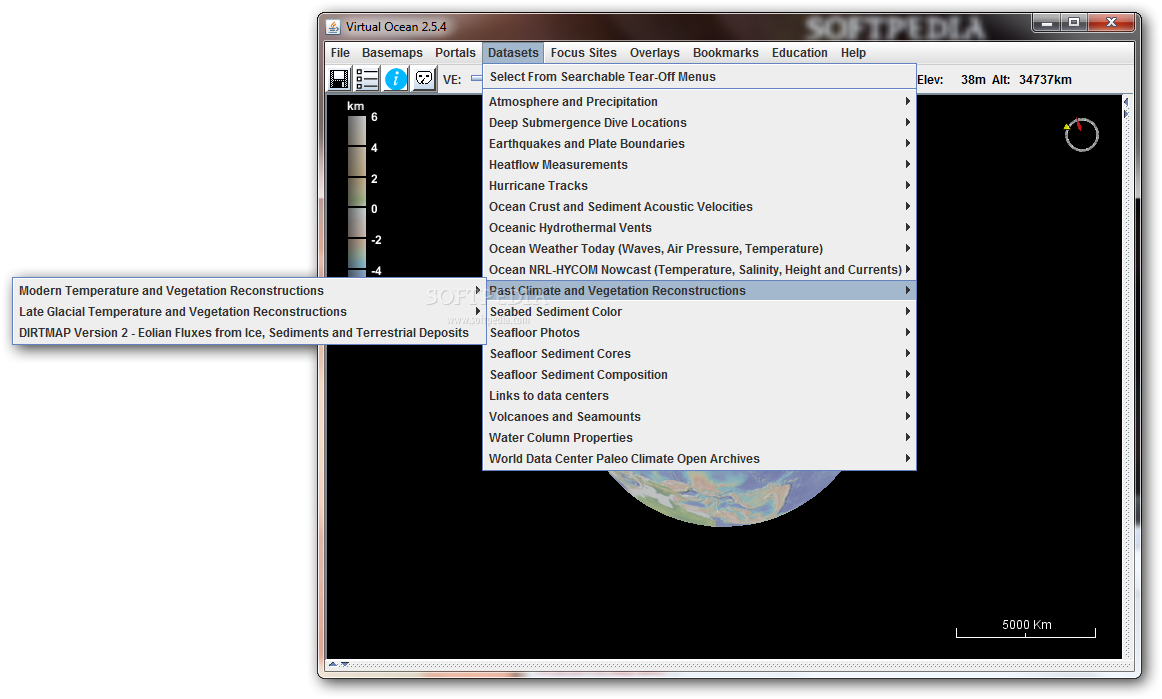Click the collapse arrows at top right panel edge
Image resolution: width=1162 pixels, height=699 pixels.
pyautogui.click(x=1126, y=107)
